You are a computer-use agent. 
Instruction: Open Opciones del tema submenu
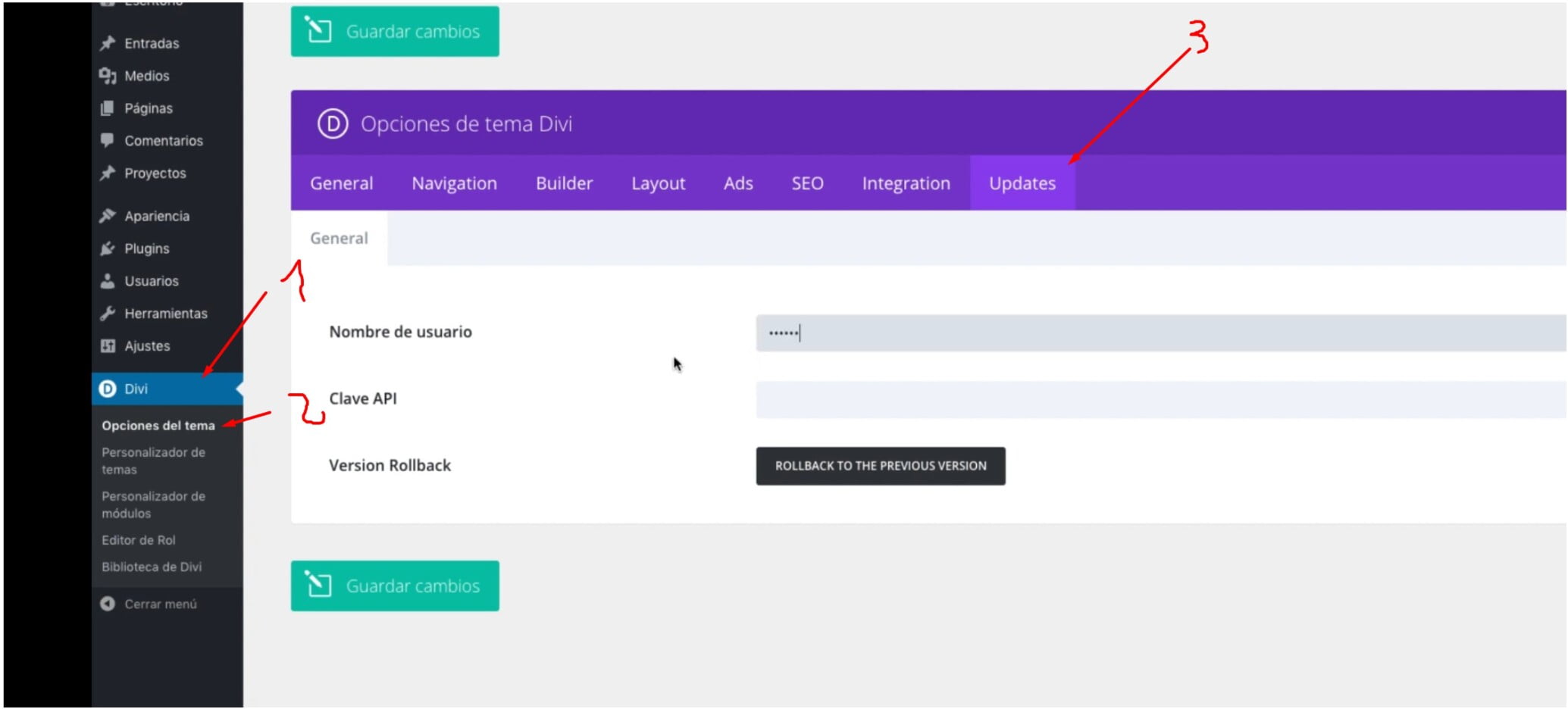(158, 426)
